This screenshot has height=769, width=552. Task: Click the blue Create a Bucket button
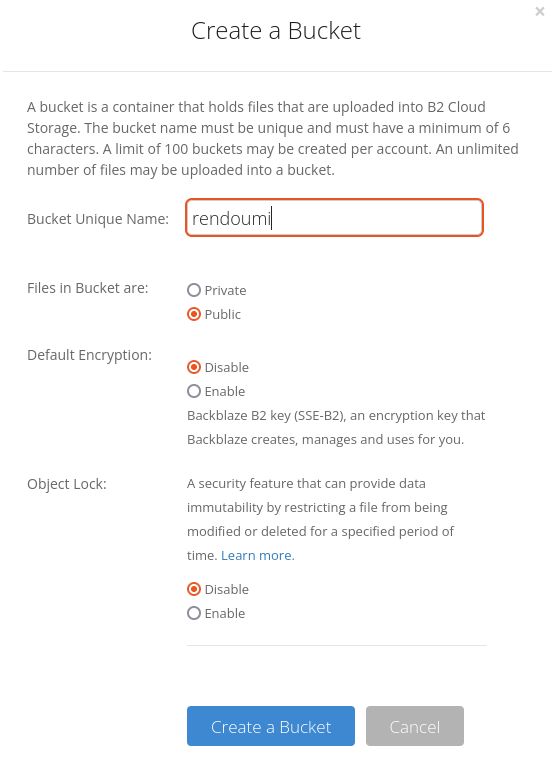[x=271, y=726]
